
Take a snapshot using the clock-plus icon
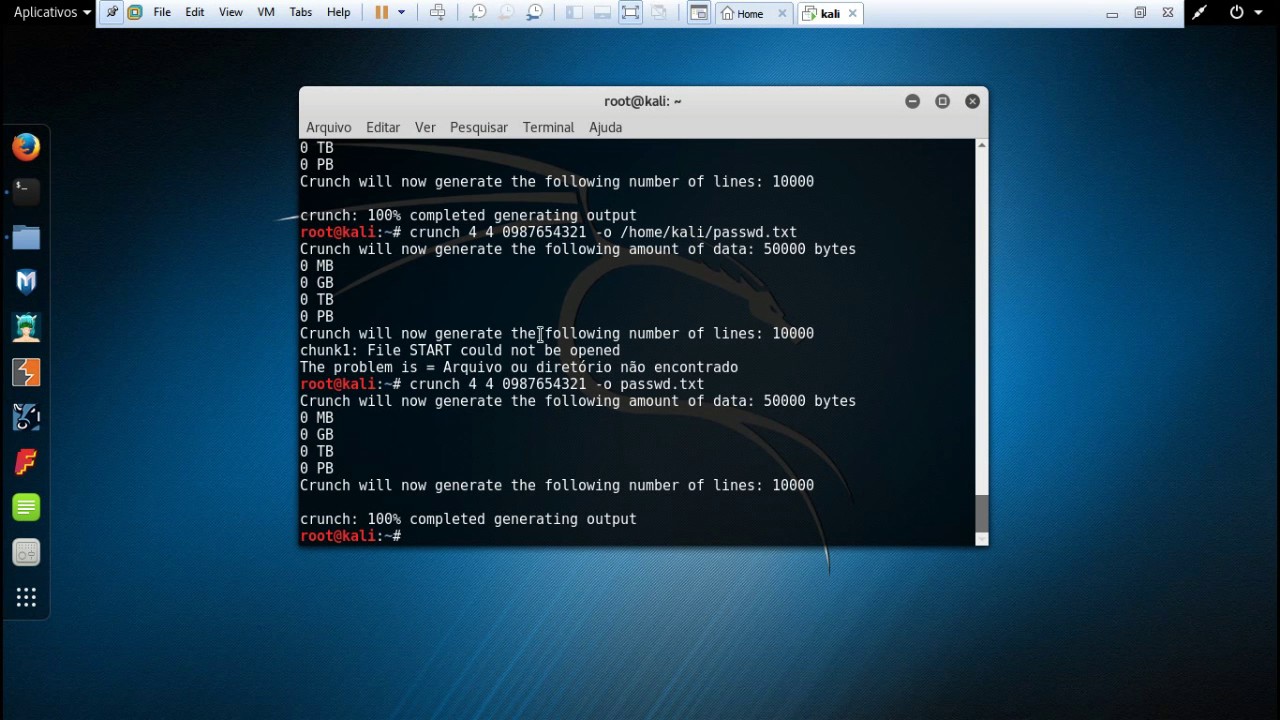pyautogui.click(x=478, y=13)
